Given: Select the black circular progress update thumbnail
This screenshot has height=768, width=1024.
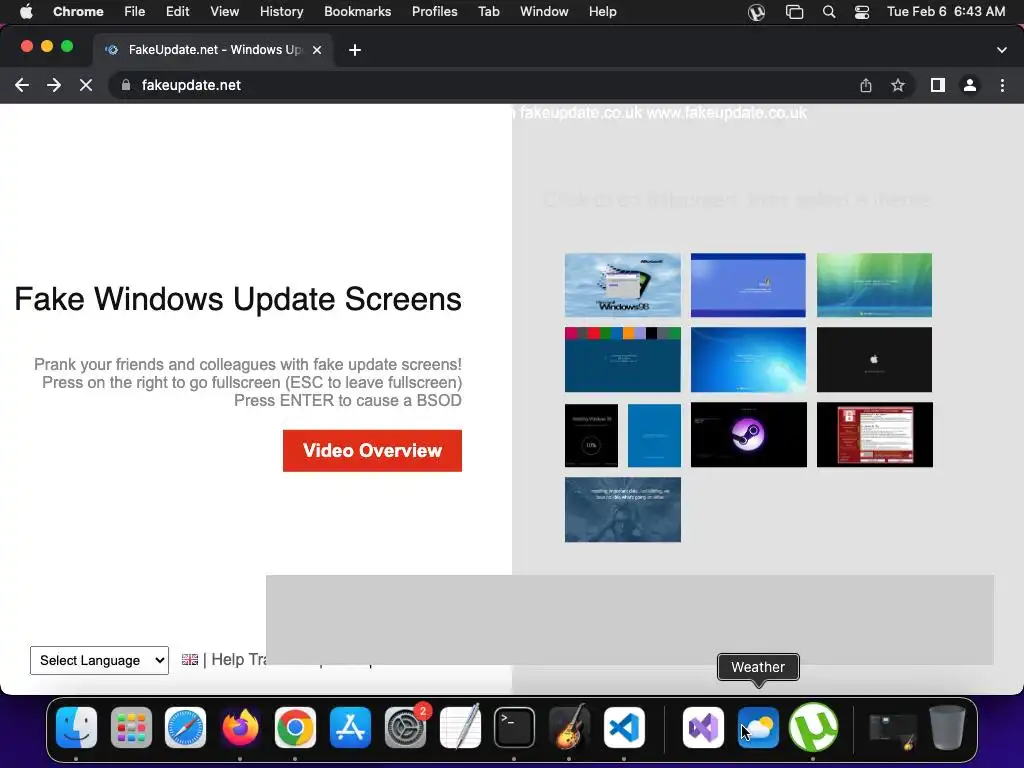Looking at the screenshot, I should pyautogui.click(x=591, y=435).
